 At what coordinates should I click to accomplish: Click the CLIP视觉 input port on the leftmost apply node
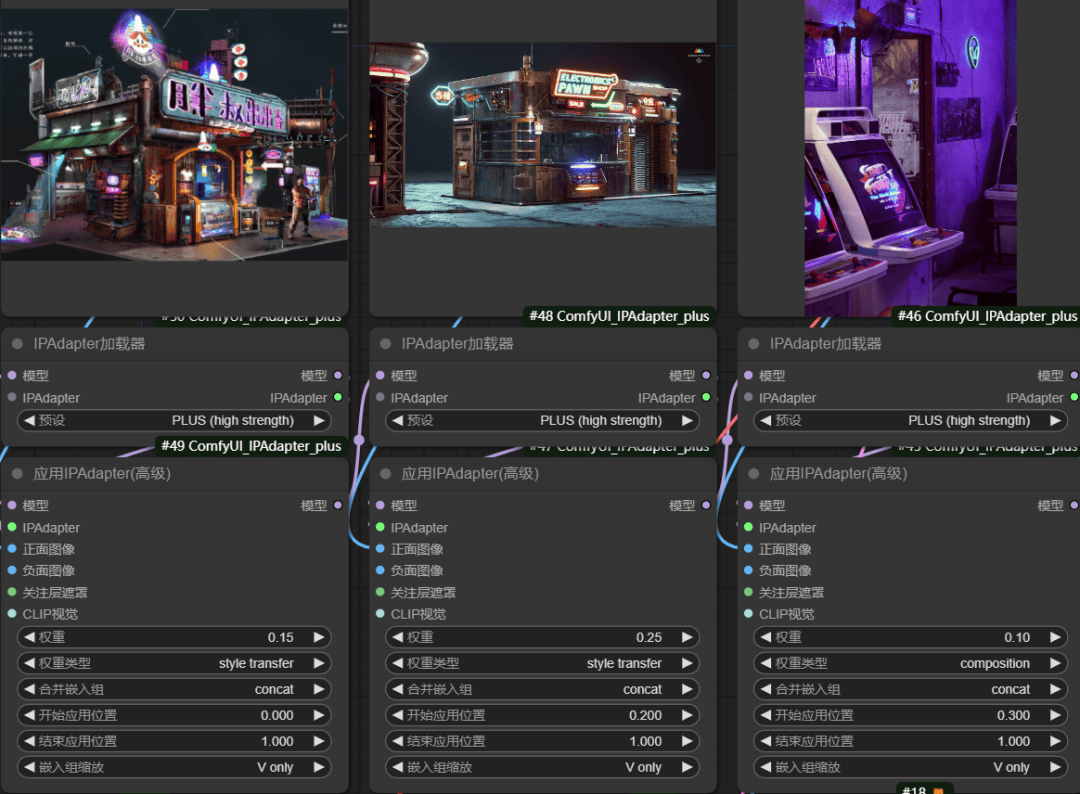(x=12, y=614)
